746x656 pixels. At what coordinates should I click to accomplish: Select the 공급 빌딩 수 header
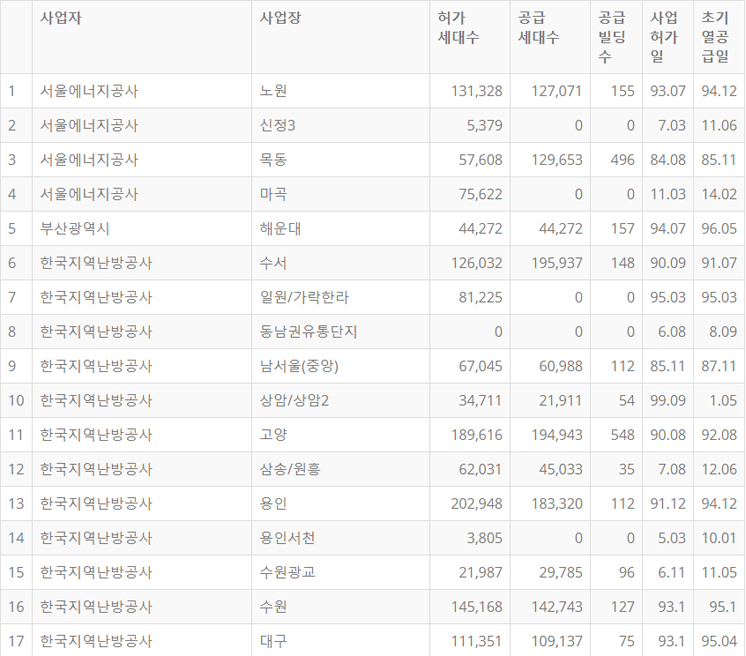click(612, 37)
